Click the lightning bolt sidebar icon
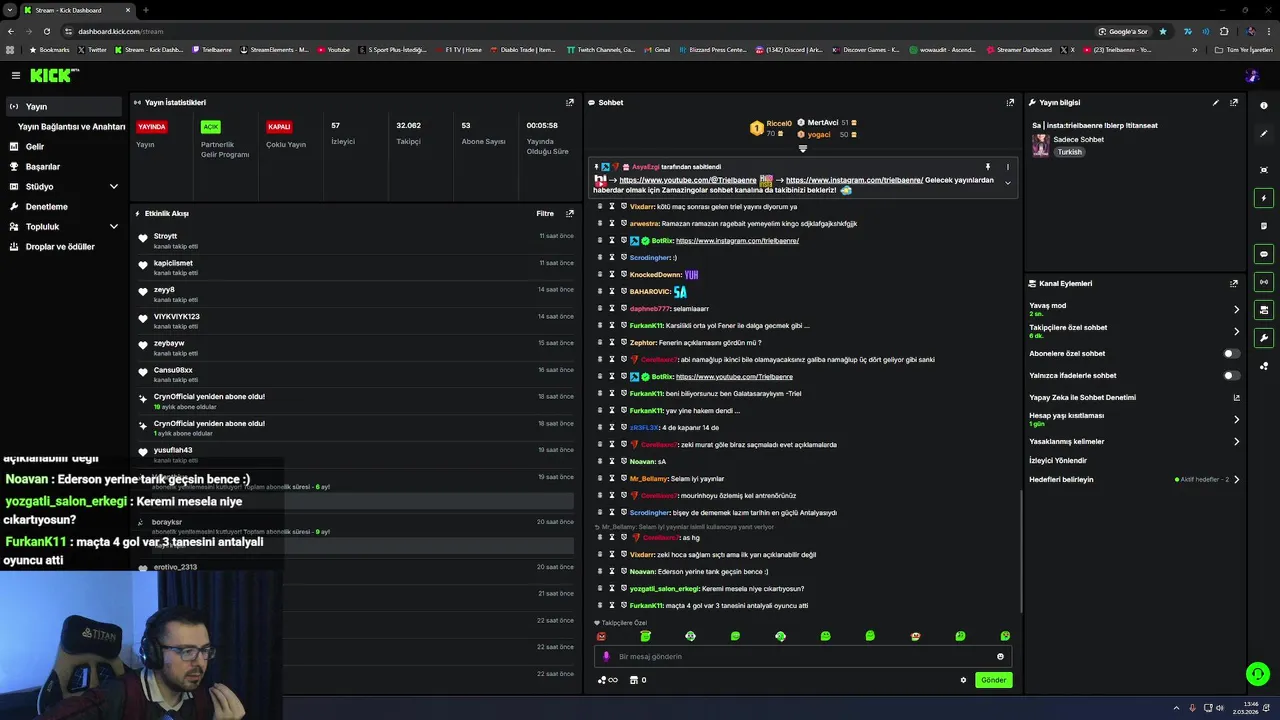 click(x=1264, y=198)
